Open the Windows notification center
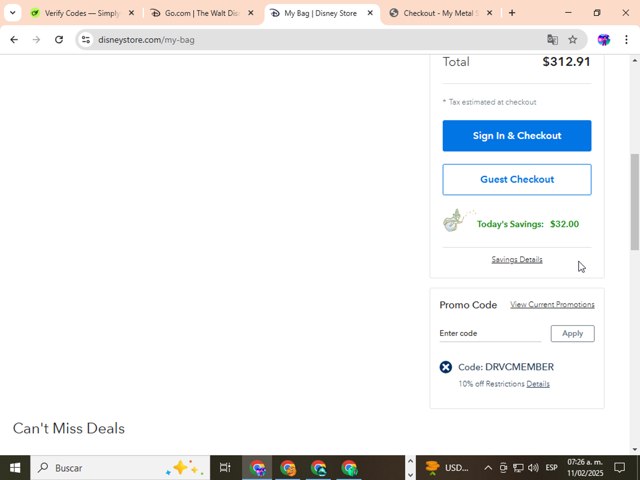This screenshot has height=480, width=640. tap(620, 468)
